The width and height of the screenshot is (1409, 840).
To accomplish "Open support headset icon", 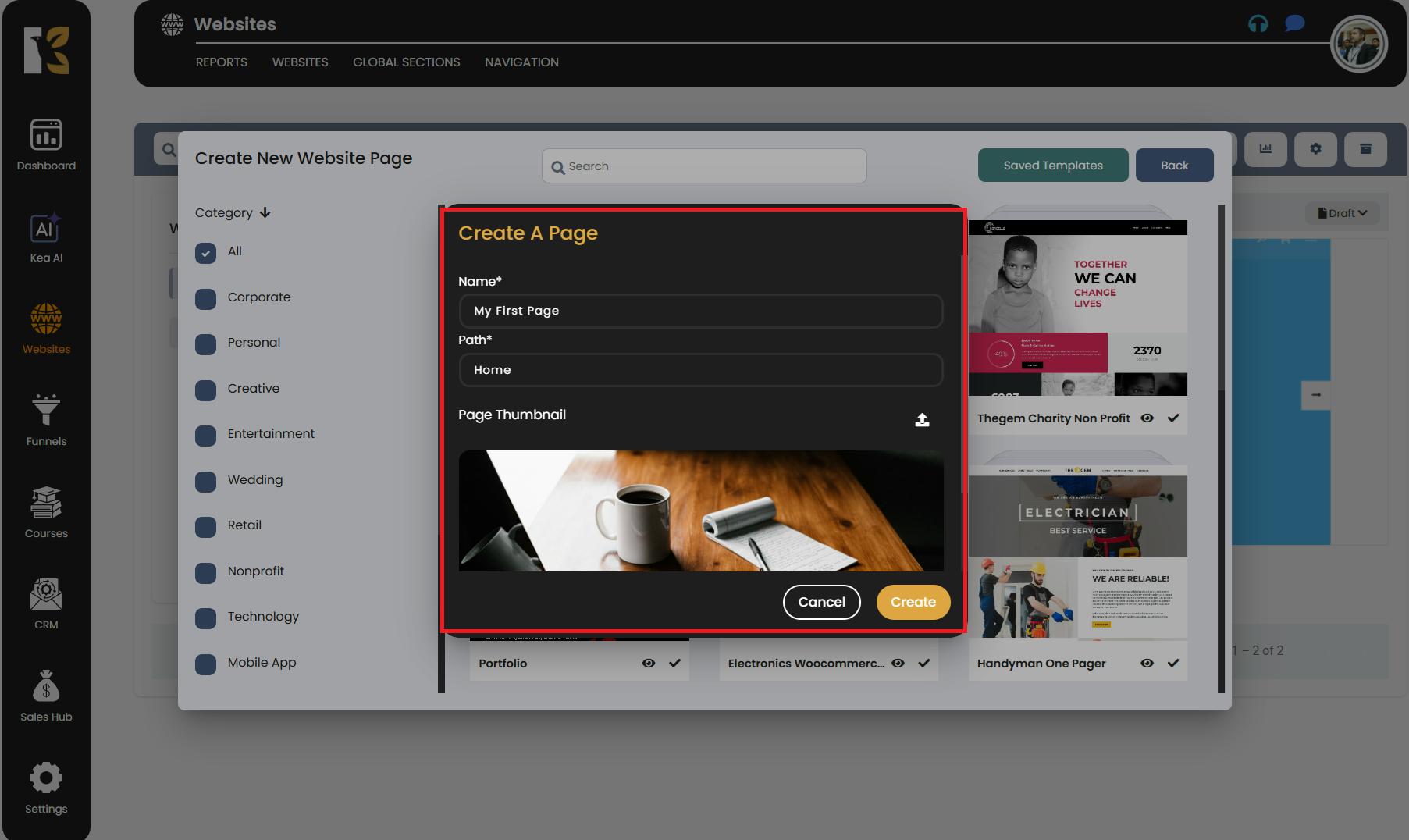I will tap(1258, 23).
